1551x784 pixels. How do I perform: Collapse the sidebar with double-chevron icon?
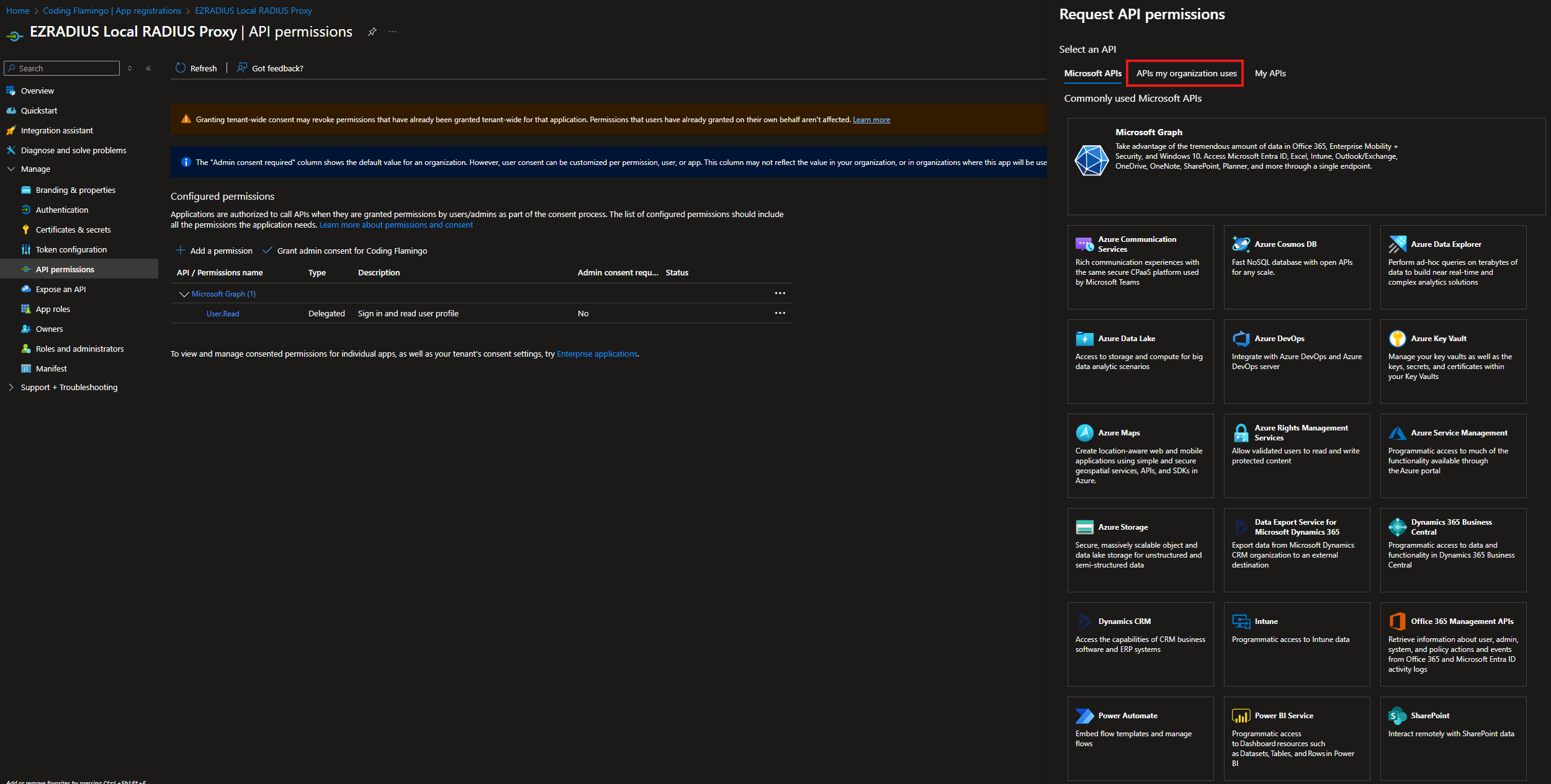[x=148, y=68]
